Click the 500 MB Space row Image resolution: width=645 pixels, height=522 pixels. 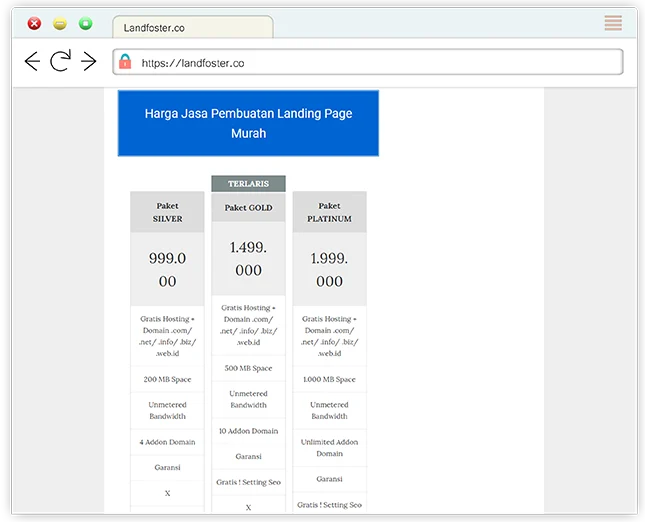tap(248, 368)
